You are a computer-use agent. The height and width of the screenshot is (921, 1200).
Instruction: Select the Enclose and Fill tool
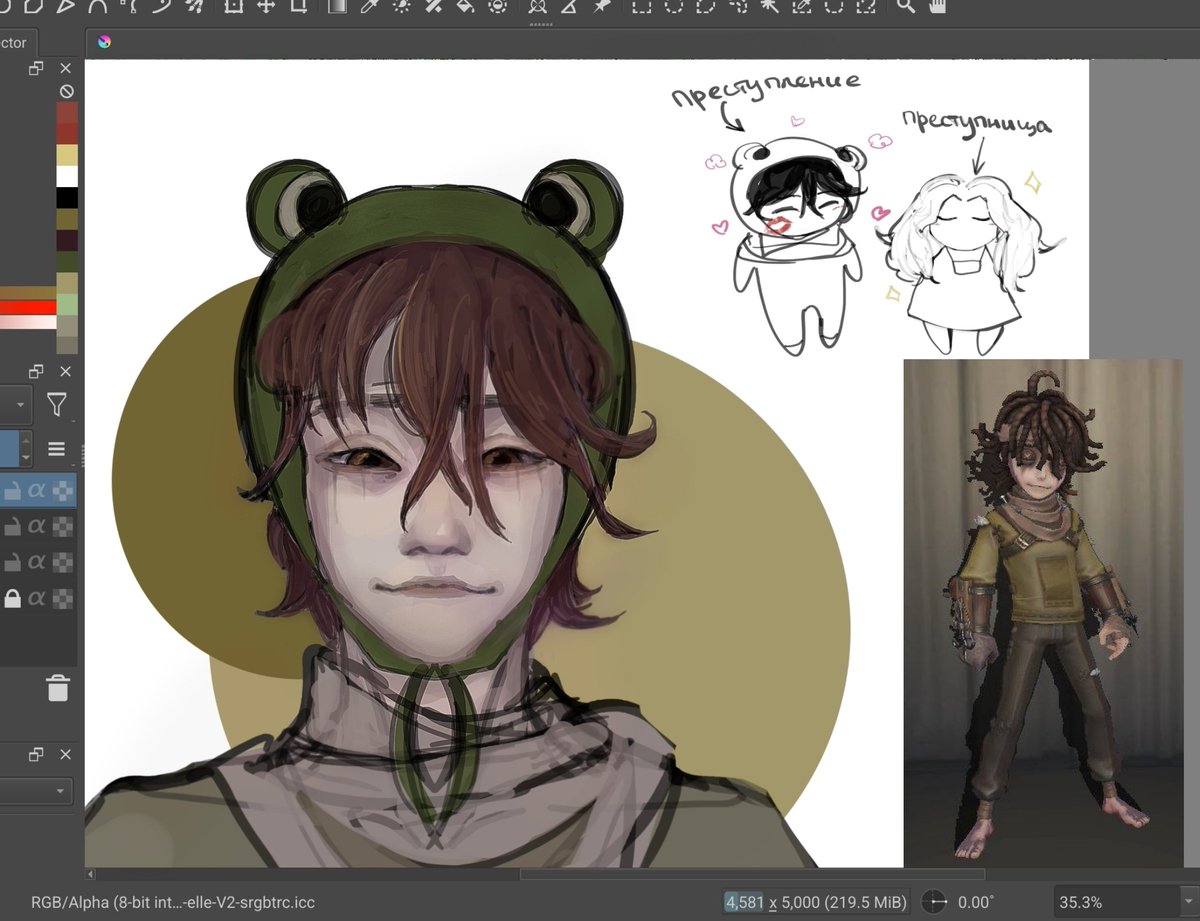coord(497,6)
